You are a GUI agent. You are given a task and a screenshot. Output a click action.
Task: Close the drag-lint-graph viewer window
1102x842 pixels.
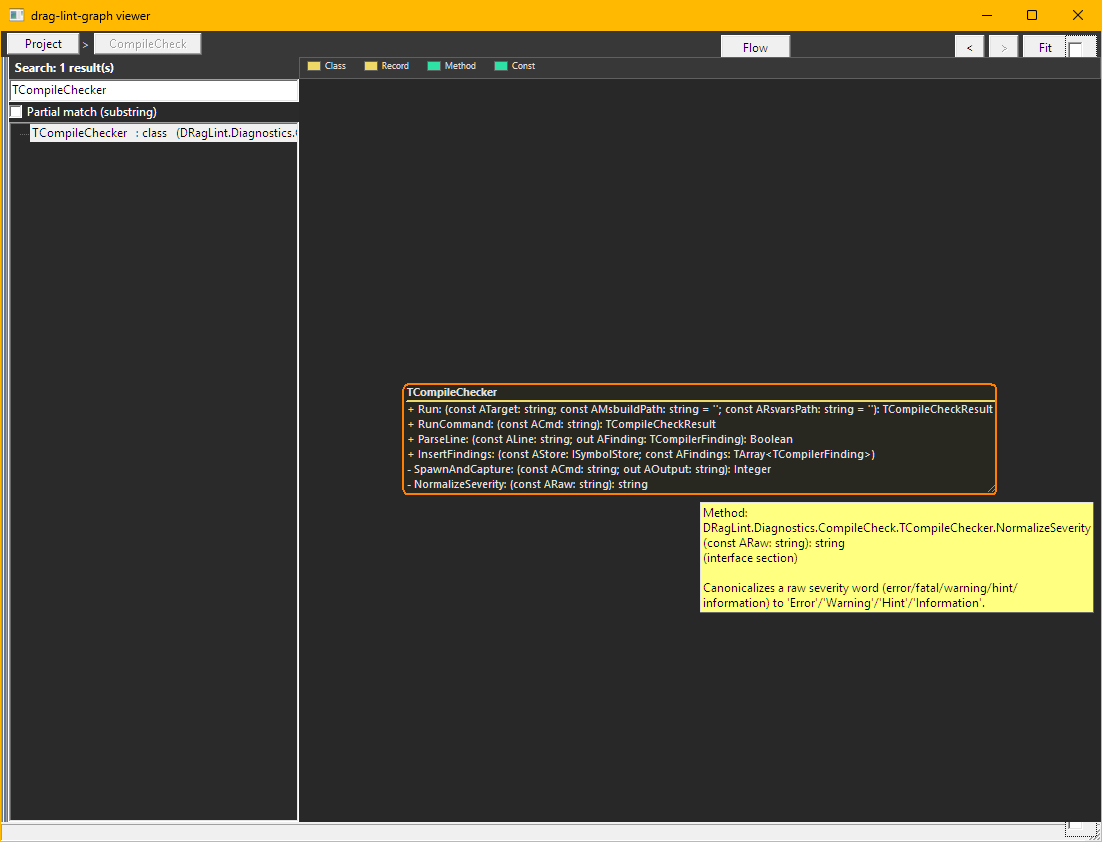click(x=1077, y=15)
